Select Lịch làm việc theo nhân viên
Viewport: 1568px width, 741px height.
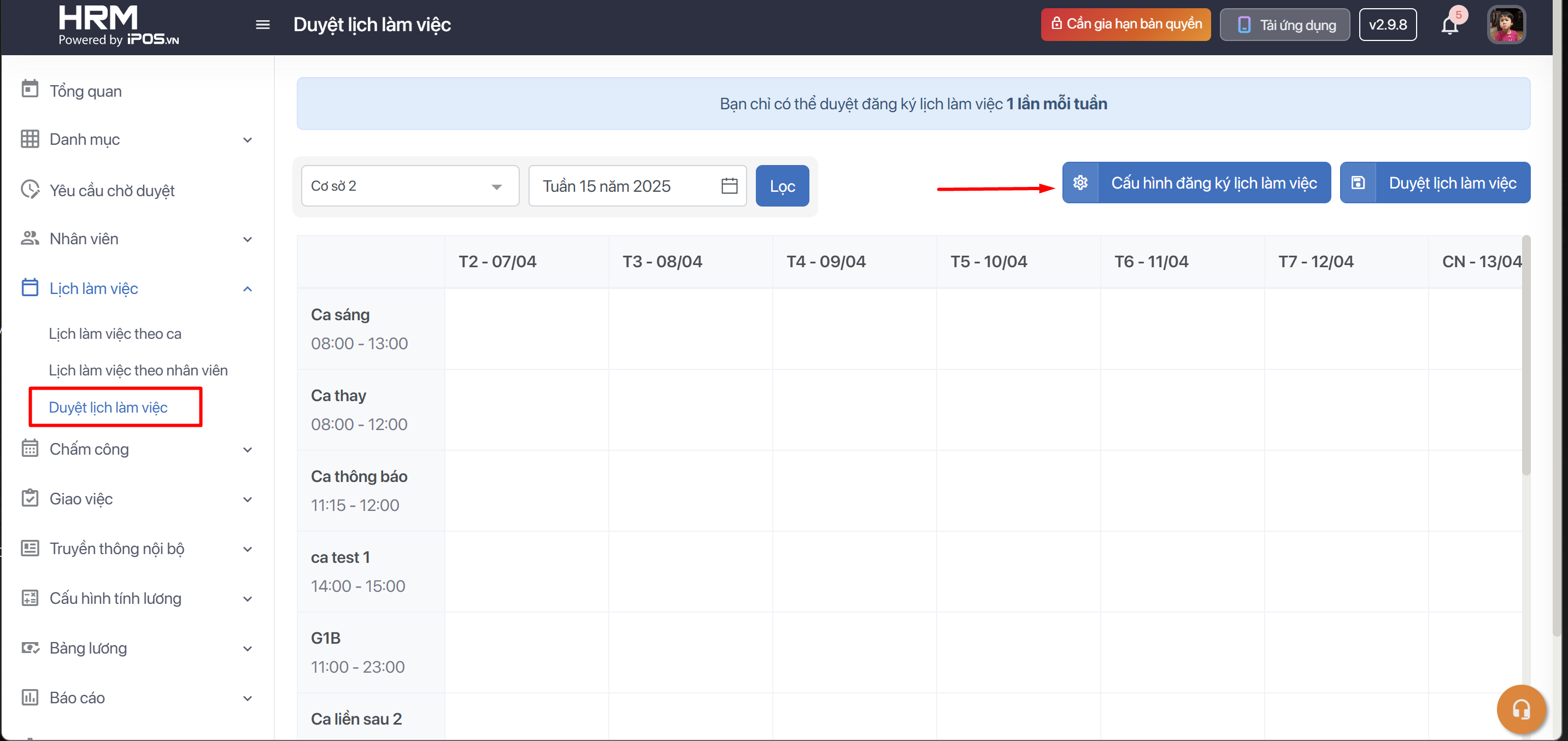tap(138, 370)
